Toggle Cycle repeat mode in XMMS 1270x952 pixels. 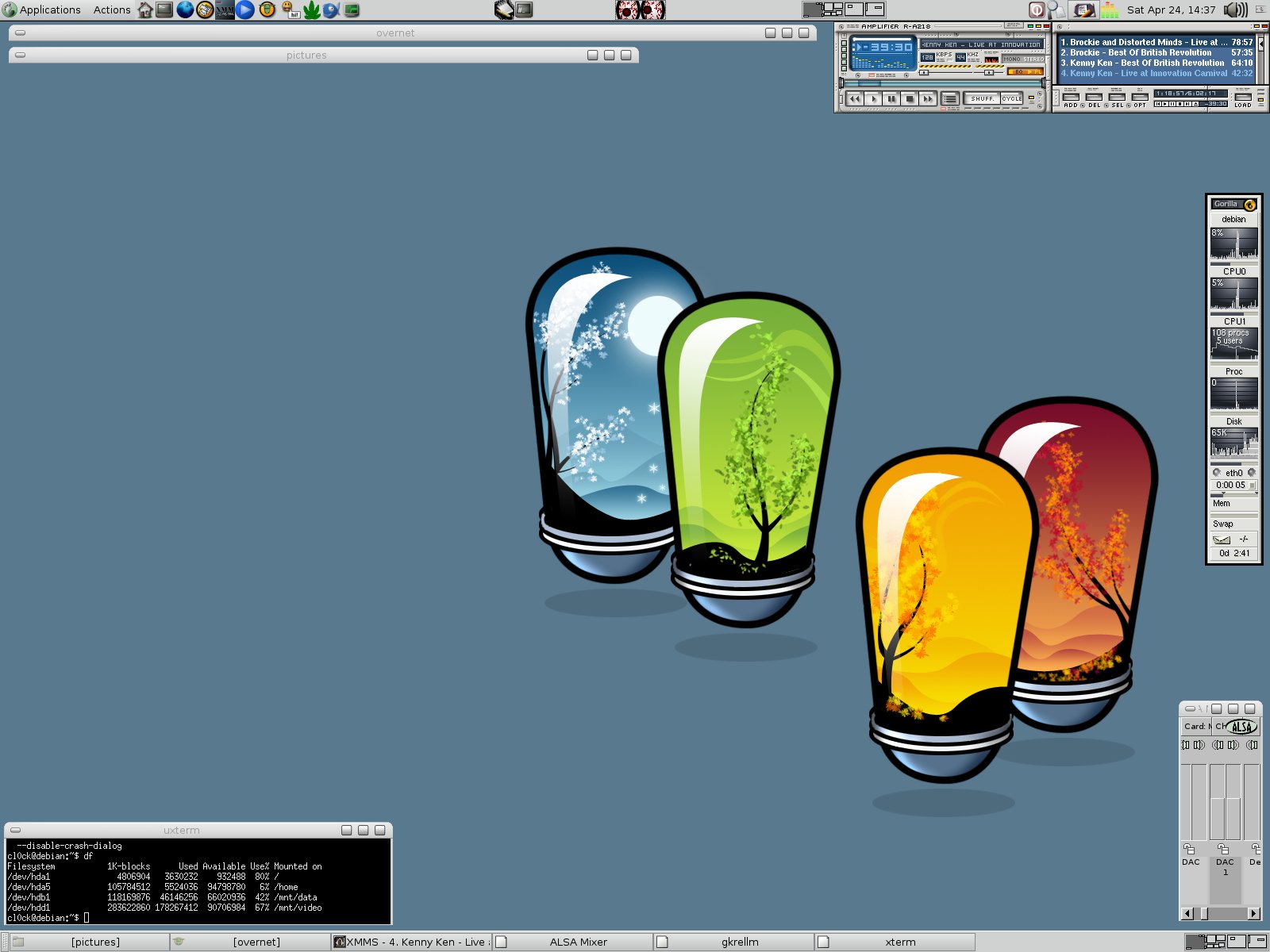pos(1011,99)
